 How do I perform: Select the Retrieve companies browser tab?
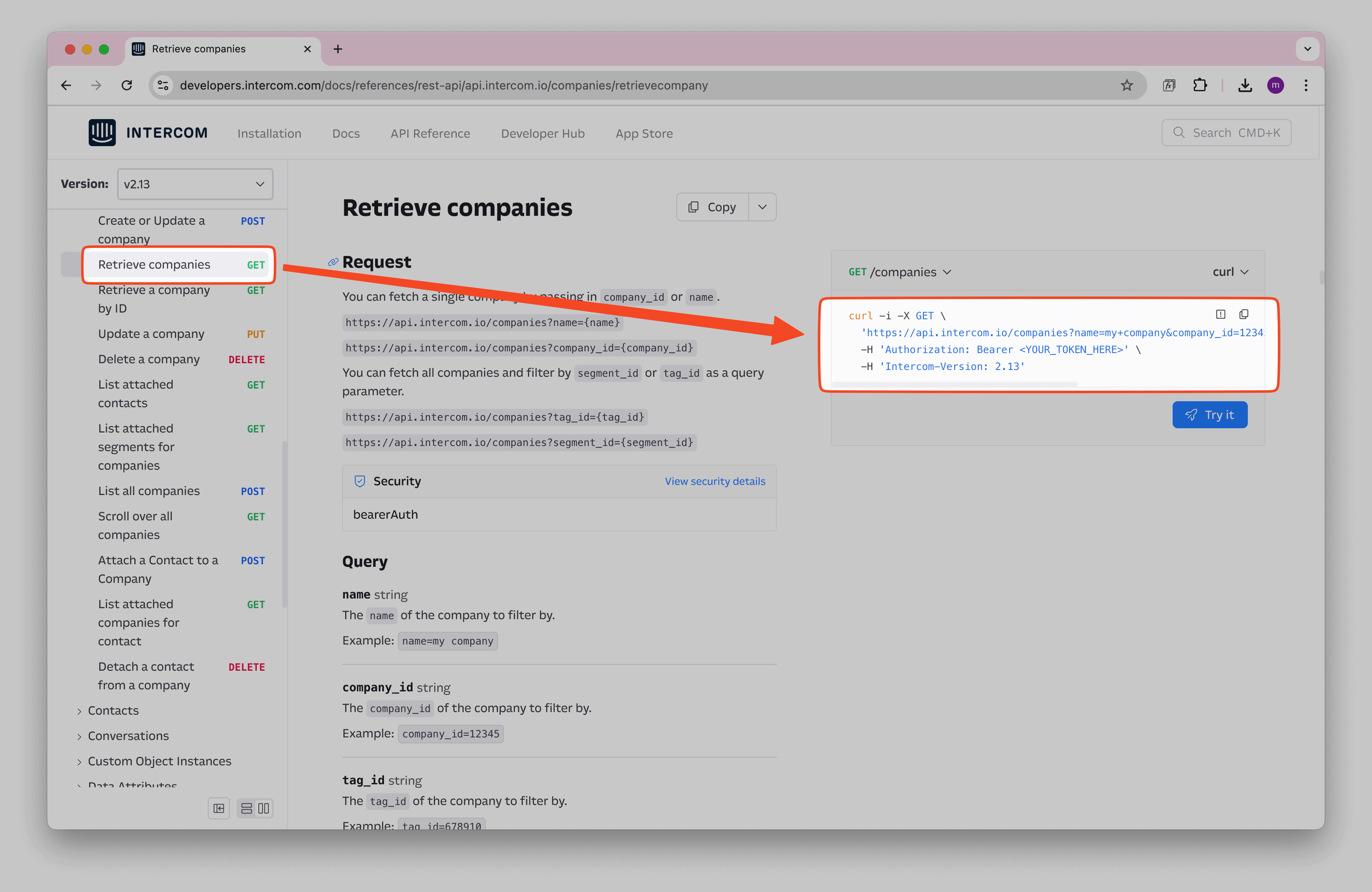[x=222, y=49]
